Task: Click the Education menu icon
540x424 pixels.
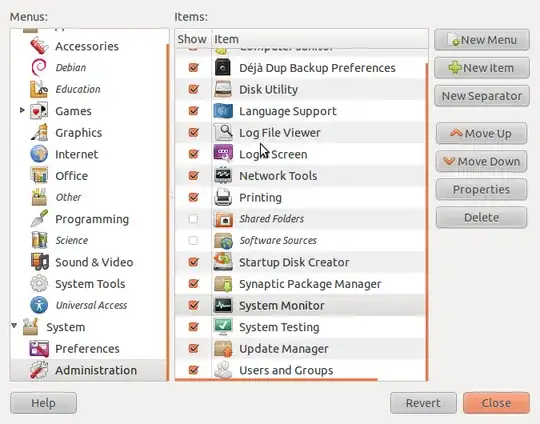Action: [x=39, y=89]
